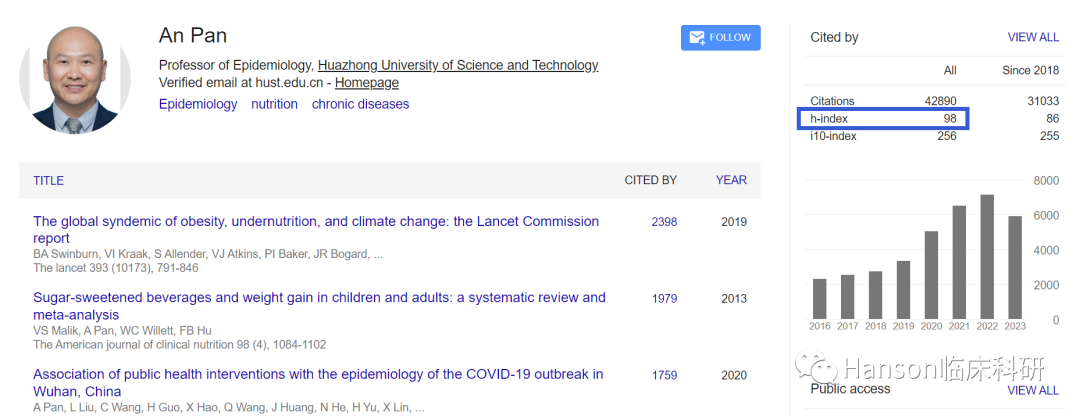1080x416 pixels.
Task: Click the 2398 citation count
Action: [x=664, y=222]
